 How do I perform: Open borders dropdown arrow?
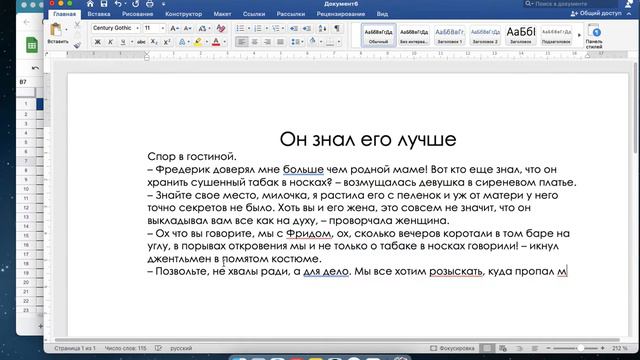click(339, 42)
